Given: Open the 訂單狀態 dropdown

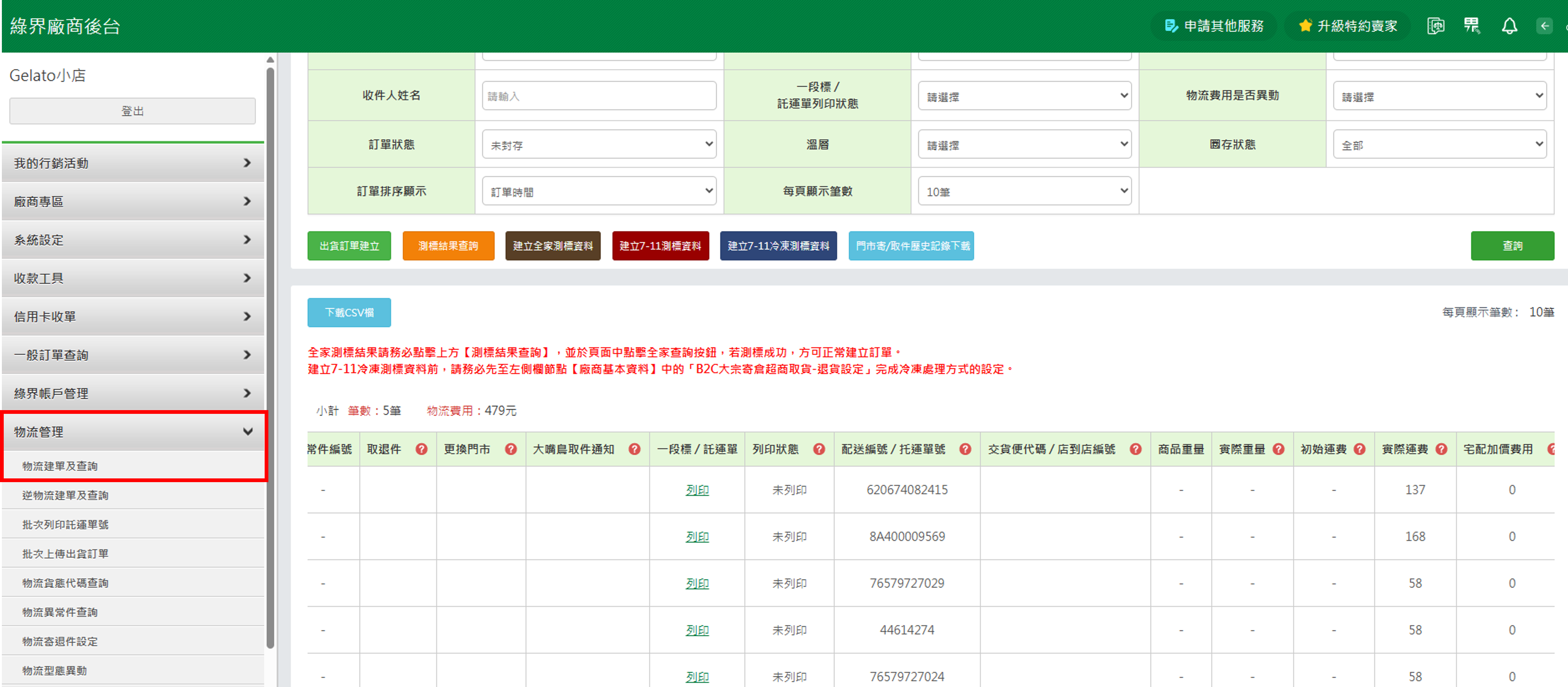Looking at the screenshot, I should click(599, 145).
